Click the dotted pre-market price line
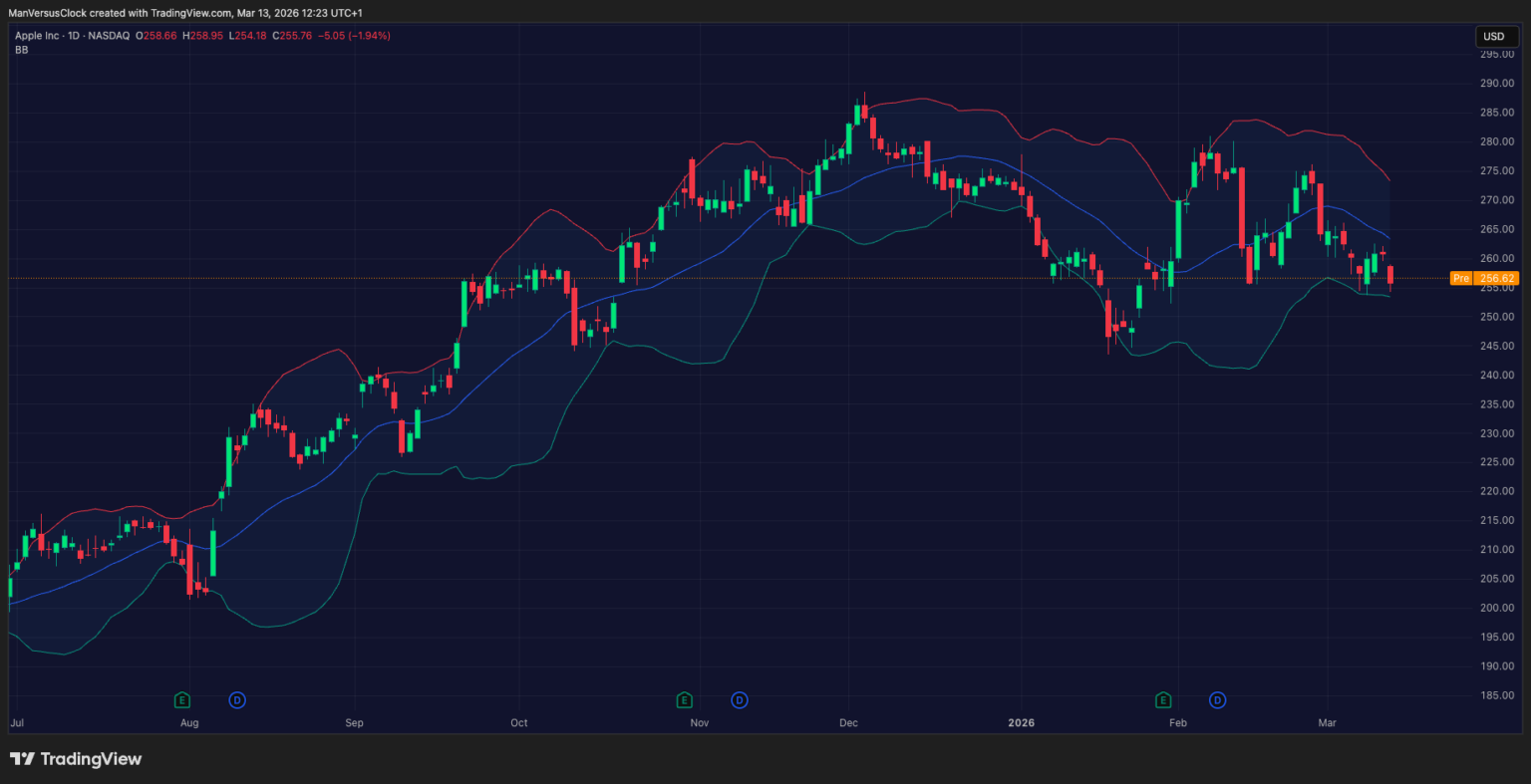The image size is (1531, 784). [698, 279]
